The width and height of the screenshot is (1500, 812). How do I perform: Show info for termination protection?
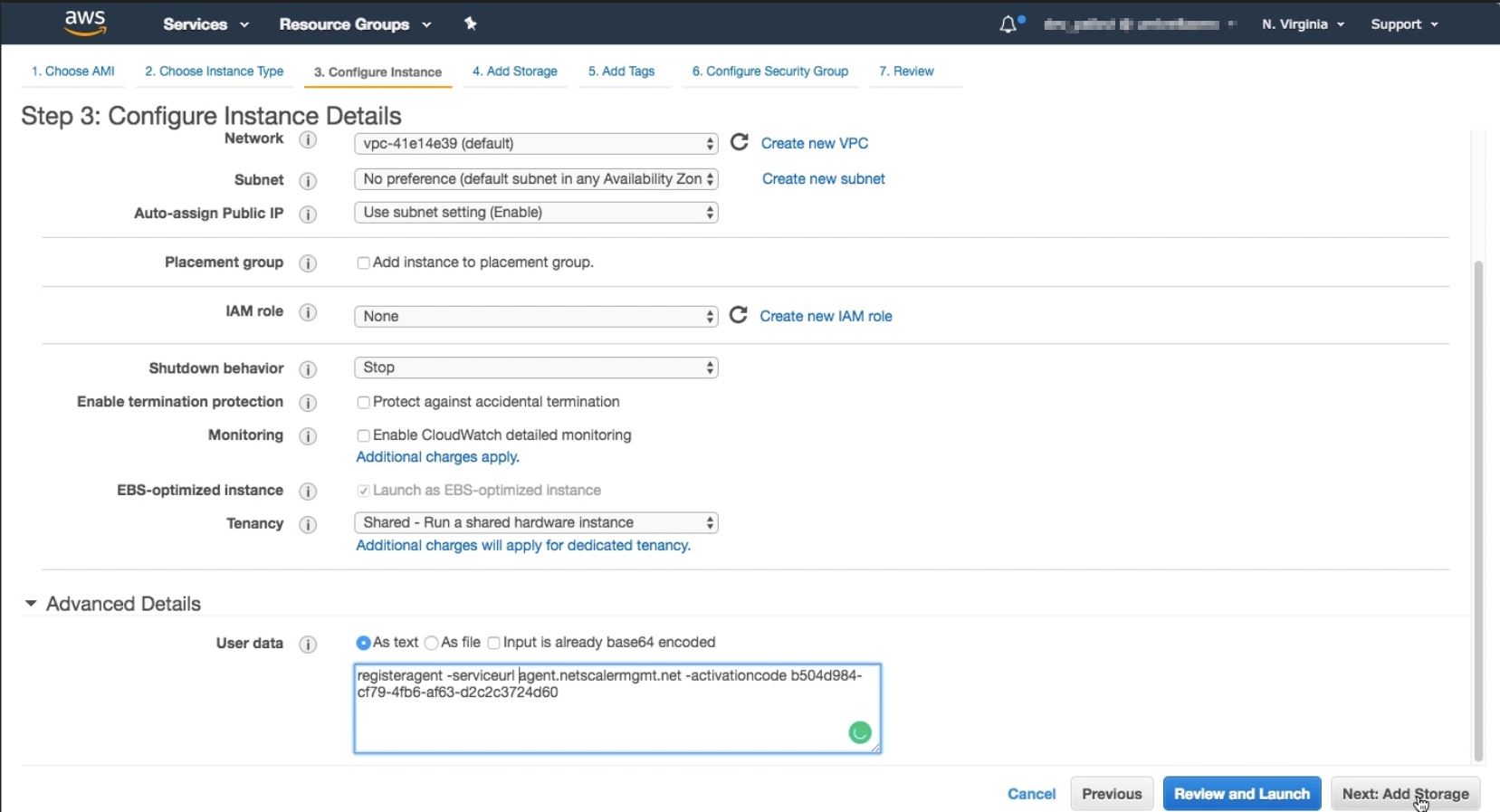[308, 403]
